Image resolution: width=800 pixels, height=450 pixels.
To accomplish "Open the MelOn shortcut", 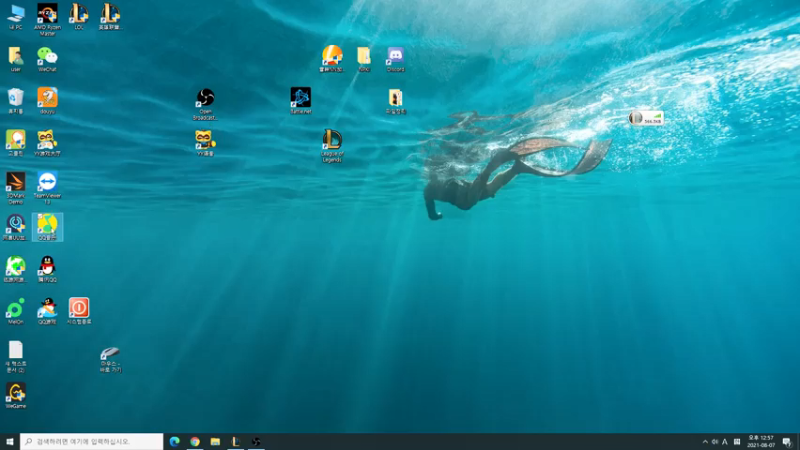I will [16, 311].
